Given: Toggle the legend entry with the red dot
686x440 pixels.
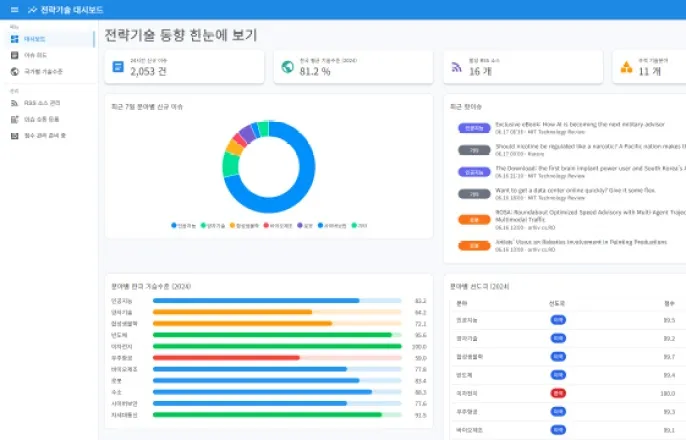Looking at the screenshot, I should [x=278, y=226].
